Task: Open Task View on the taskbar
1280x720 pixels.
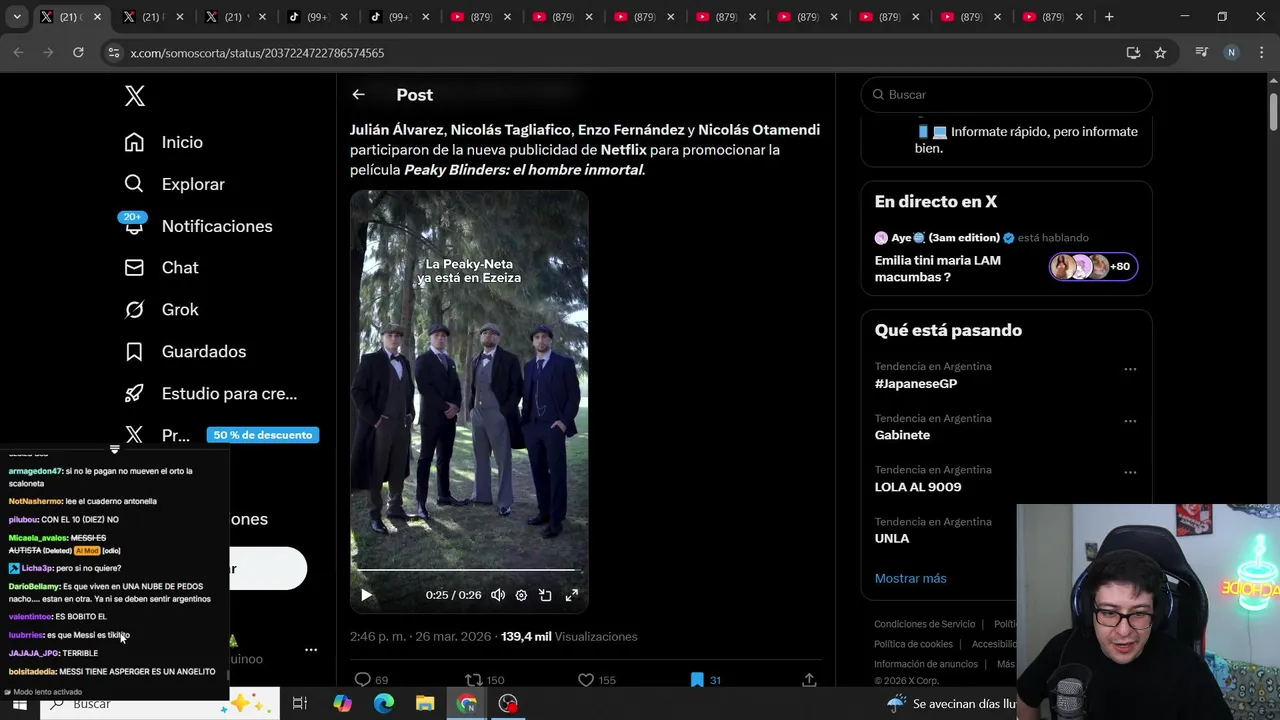Action: coord(299,704)
